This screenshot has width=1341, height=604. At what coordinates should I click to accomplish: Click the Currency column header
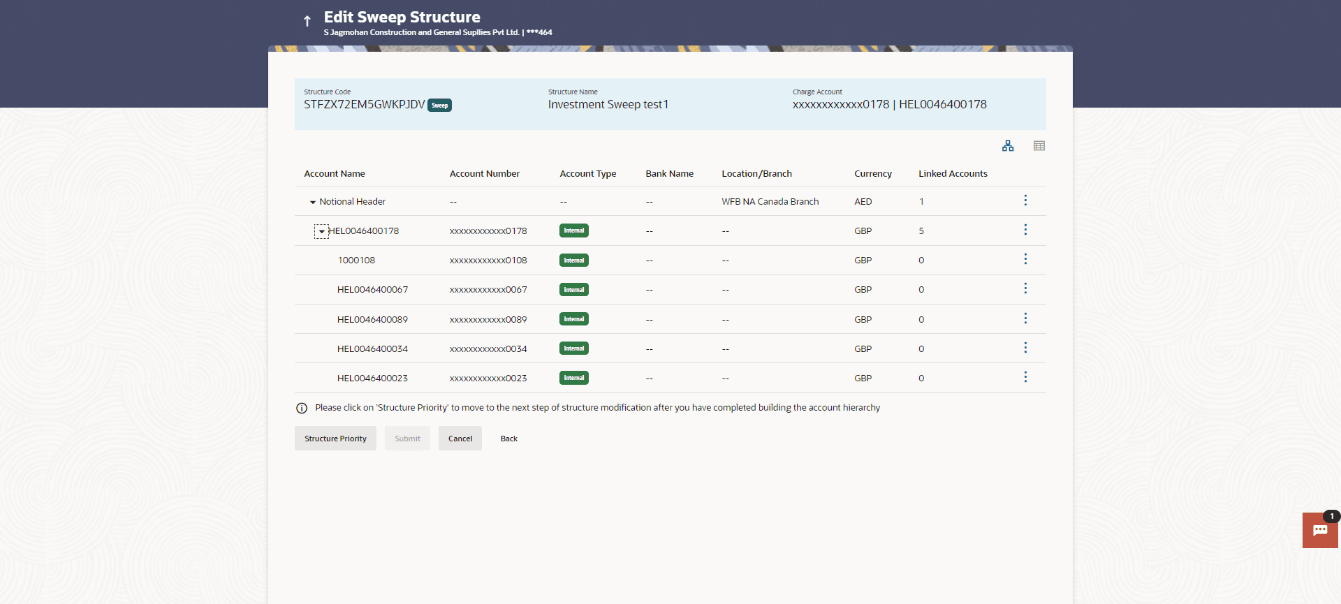point(873,173)
